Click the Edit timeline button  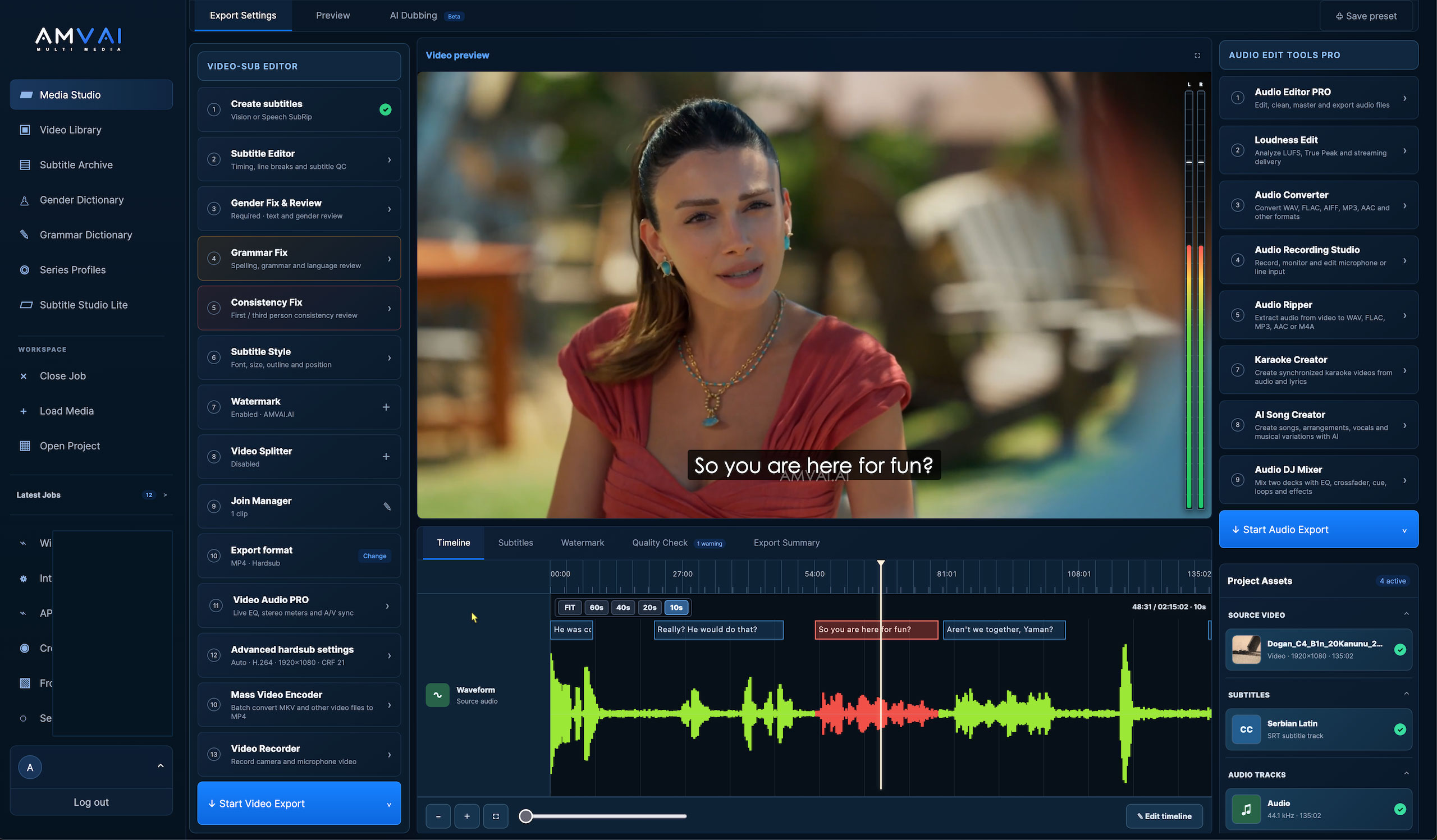1164,816
